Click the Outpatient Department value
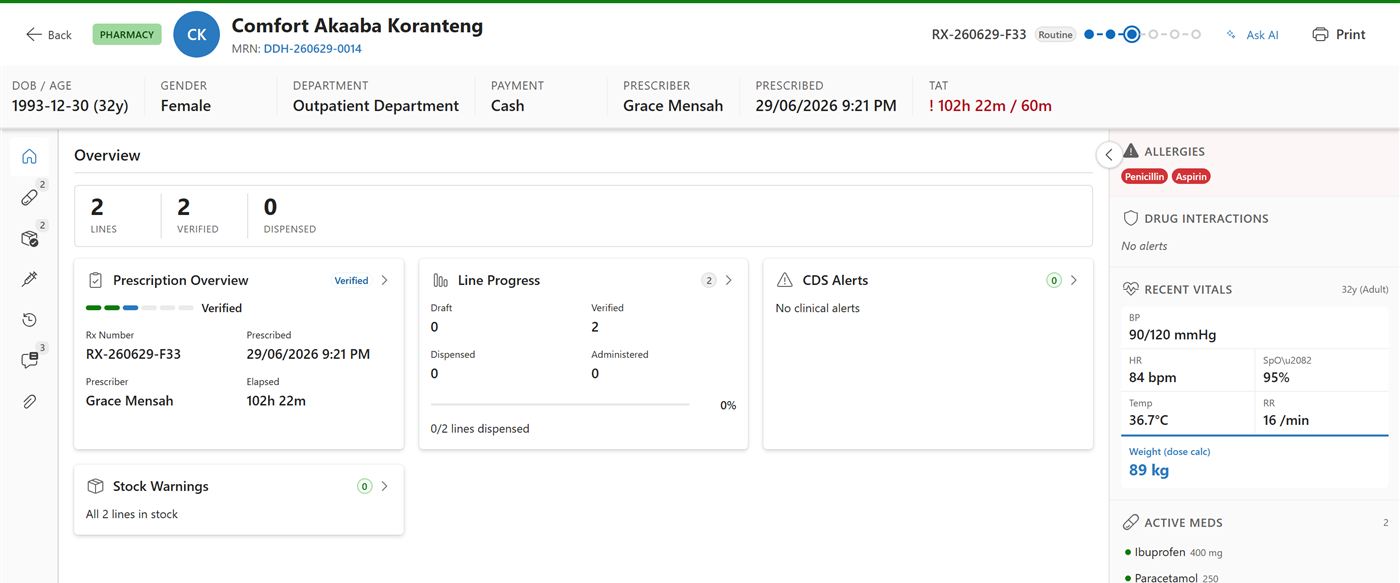The image size is (1400, 583). tap(376, 106)
